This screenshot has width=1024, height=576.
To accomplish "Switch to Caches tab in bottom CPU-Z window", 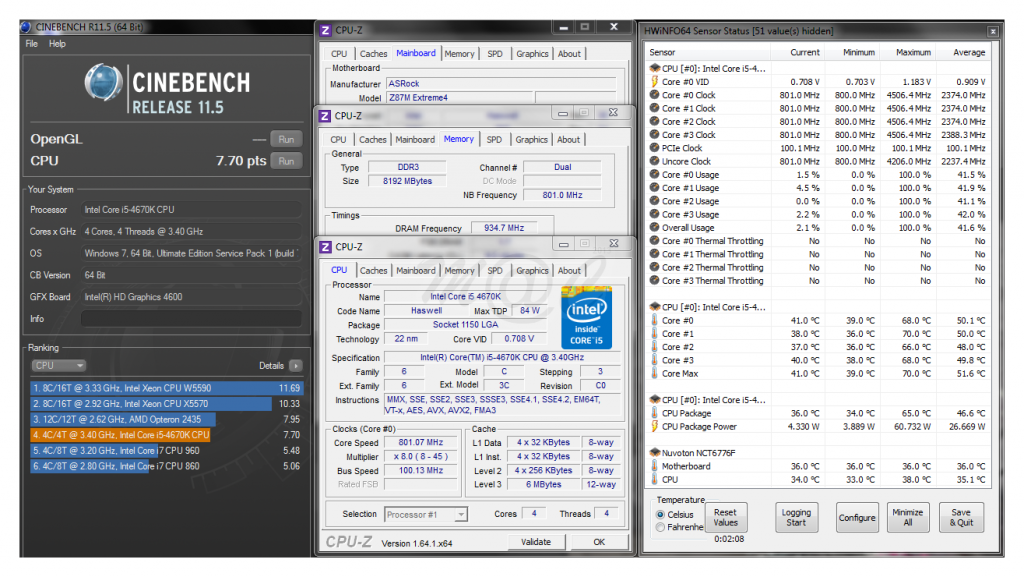I will tap(373, 270).
